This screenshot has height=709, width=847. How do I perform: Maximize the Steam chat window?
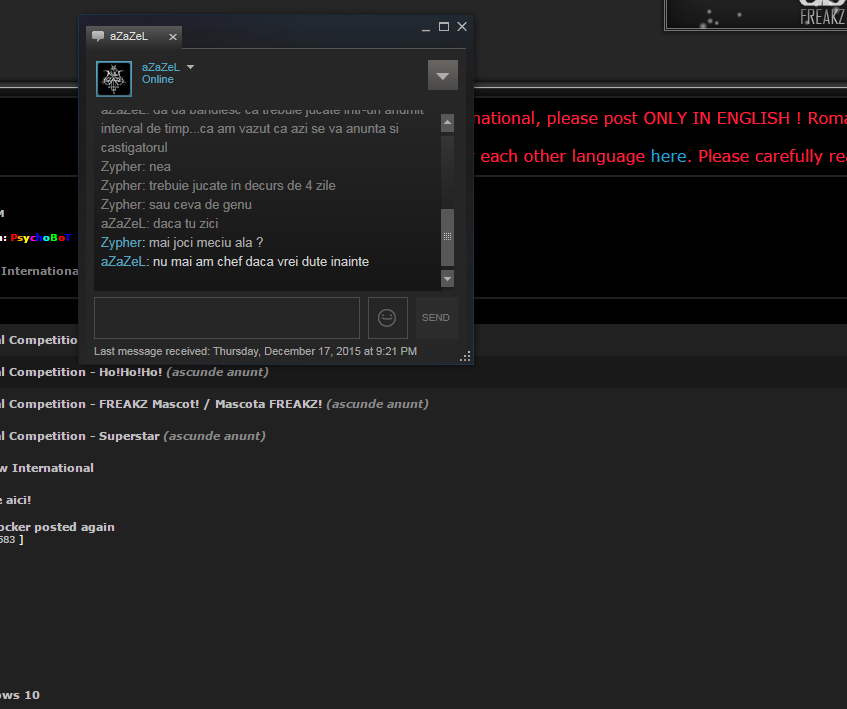pyautogui.click(x=444, y=26)
